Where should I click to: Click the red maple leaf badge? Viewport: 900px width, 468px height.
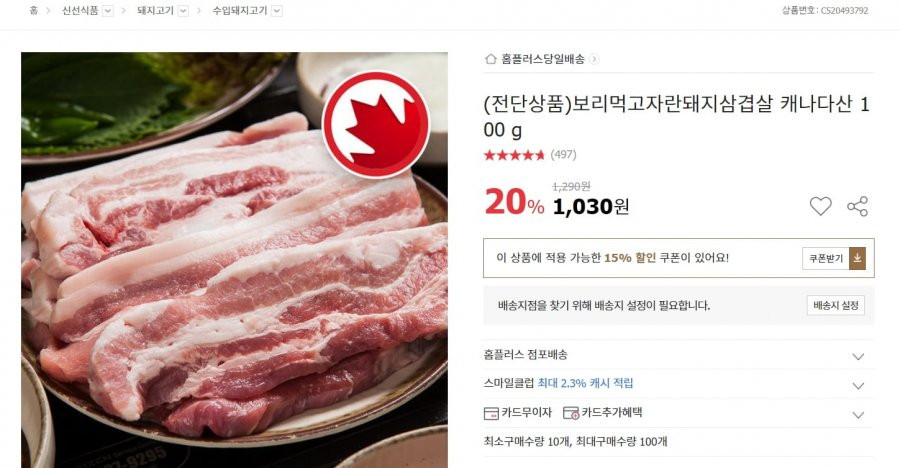(x=376, y=125)
